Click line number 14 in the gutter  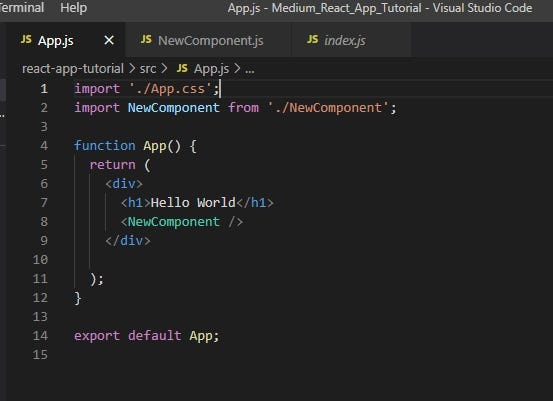coord(40,335)
